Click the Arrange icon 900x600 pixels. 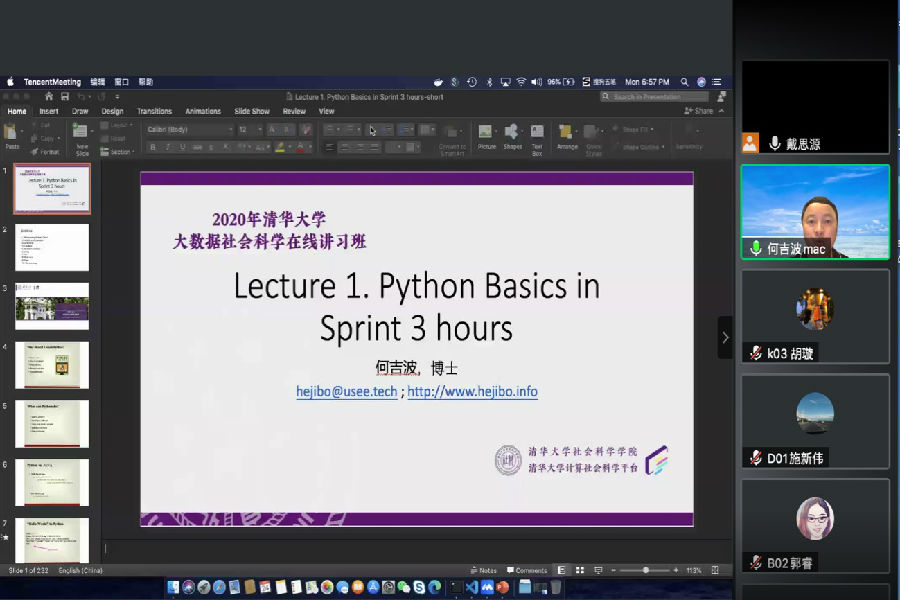(x=567, y=134)
